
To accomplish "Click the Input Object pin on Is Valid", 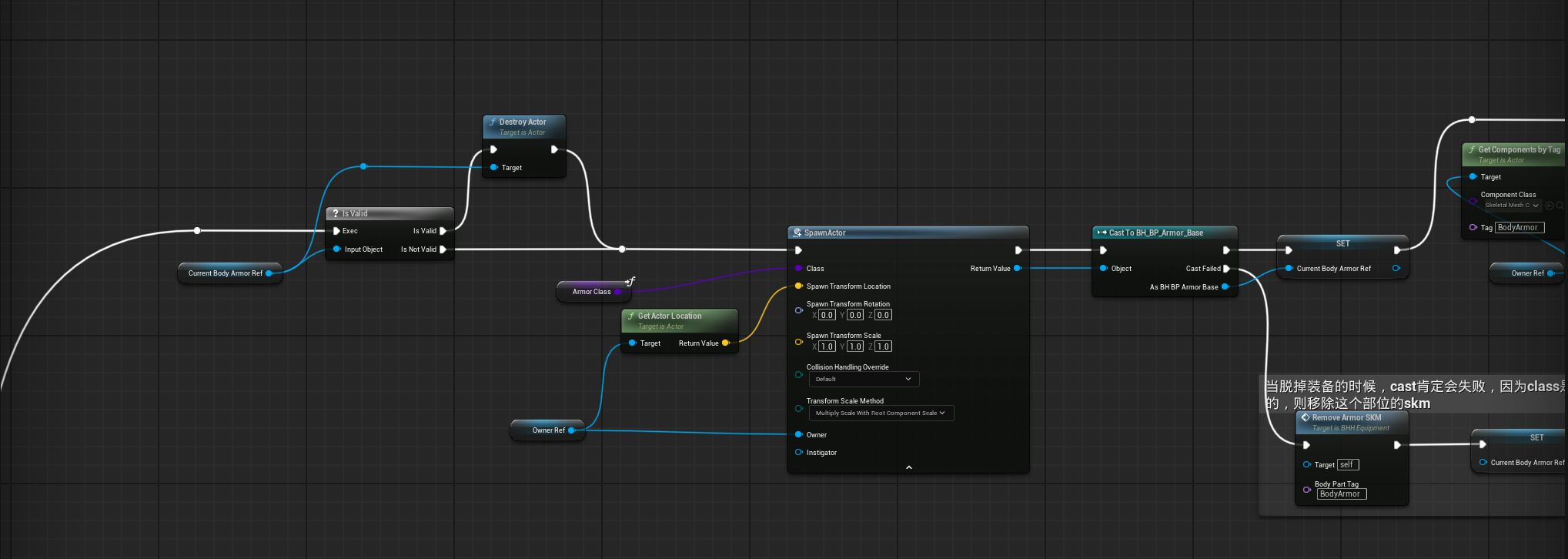I will click(x=336, y=249).
